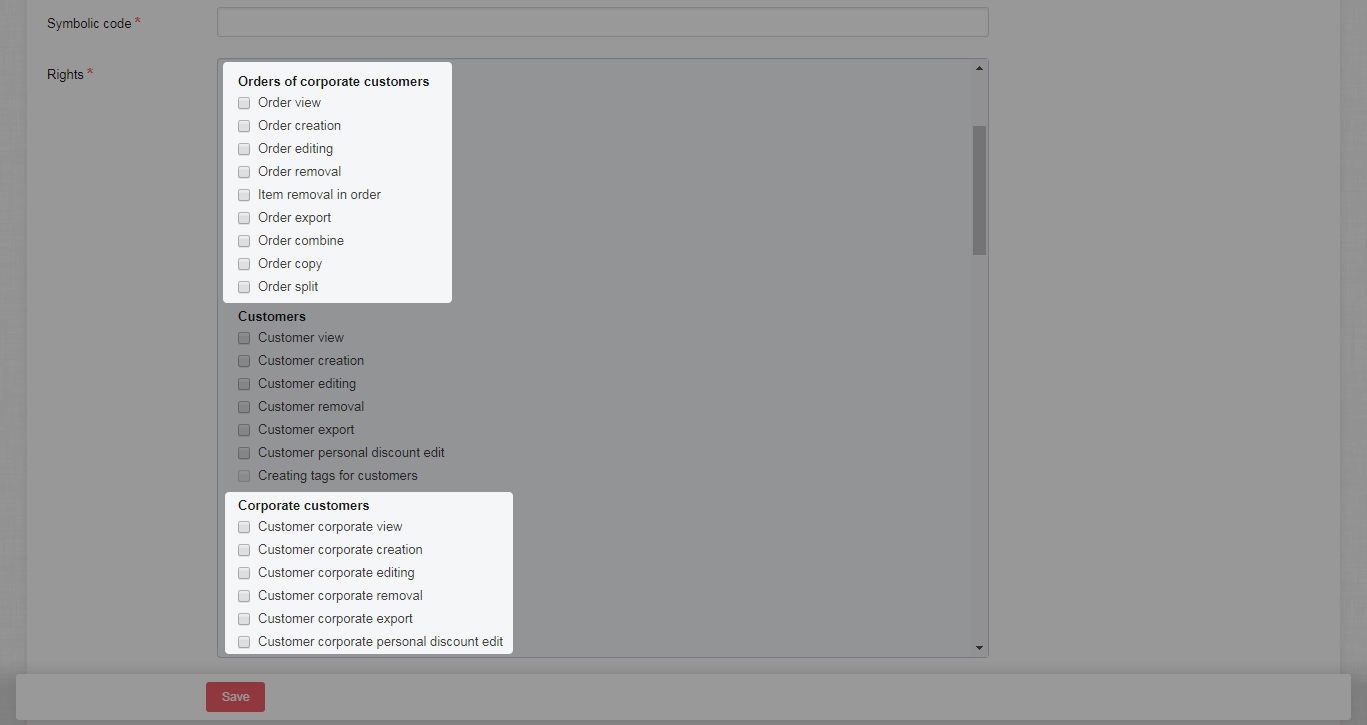Tick the Order creation checkbox
Viewport: 1367px width, 725px height.
coord(244,126)
